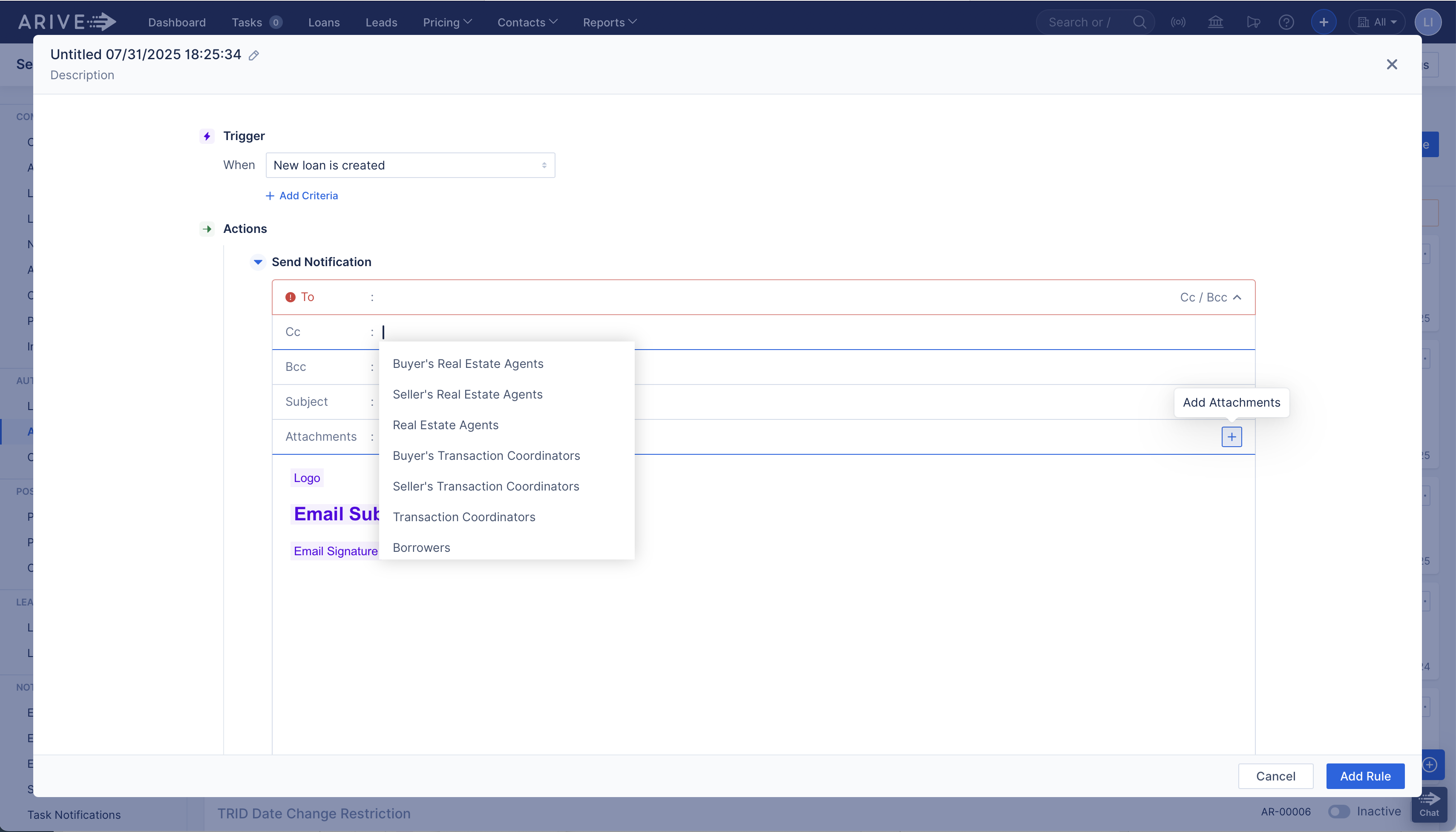1456x832 pixels.
Task: Click the pencil icon to rename the rule
Action: (254, 55)
